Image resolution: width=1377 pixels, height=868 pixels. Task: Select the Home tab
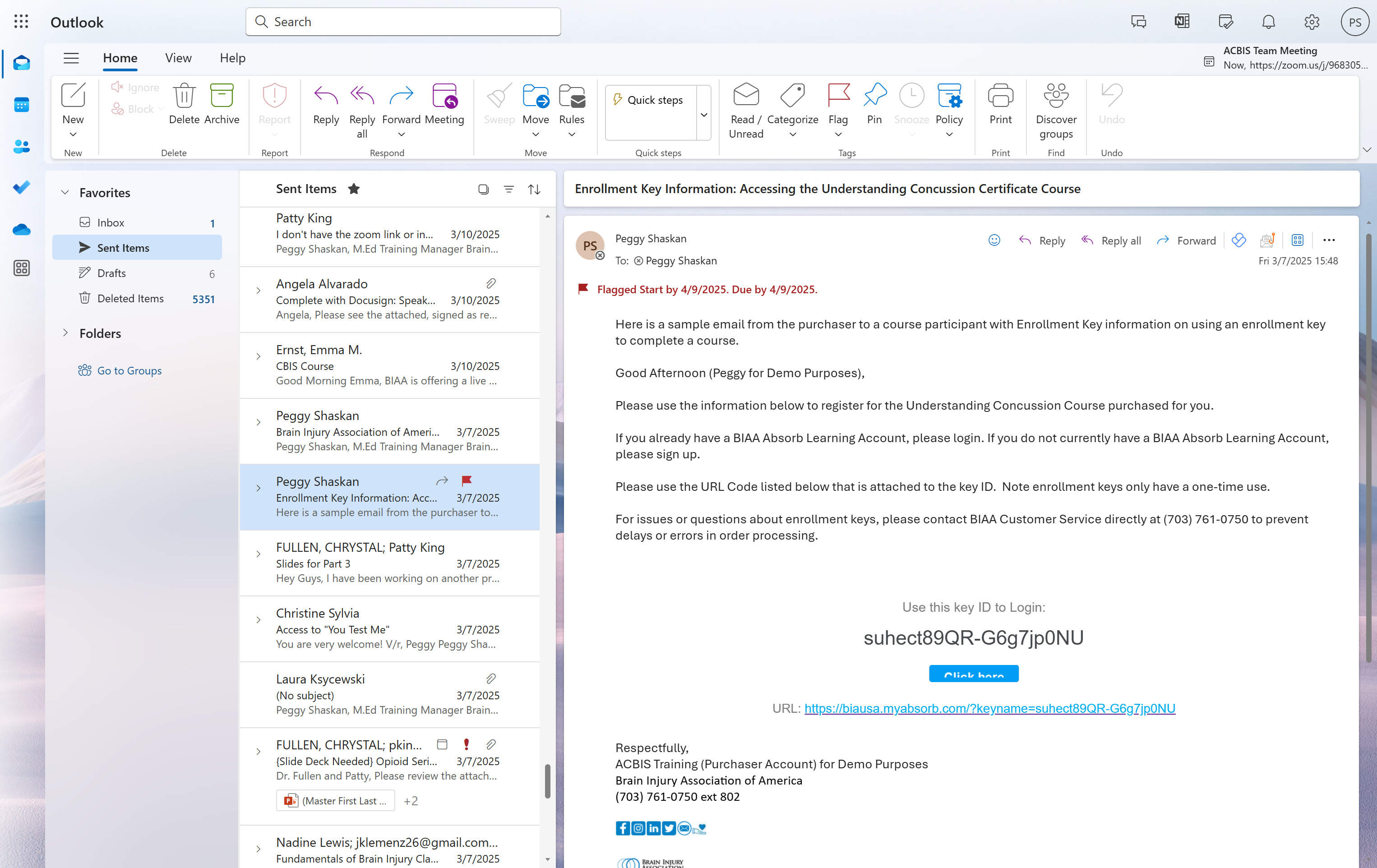click(x=120, y=58)
